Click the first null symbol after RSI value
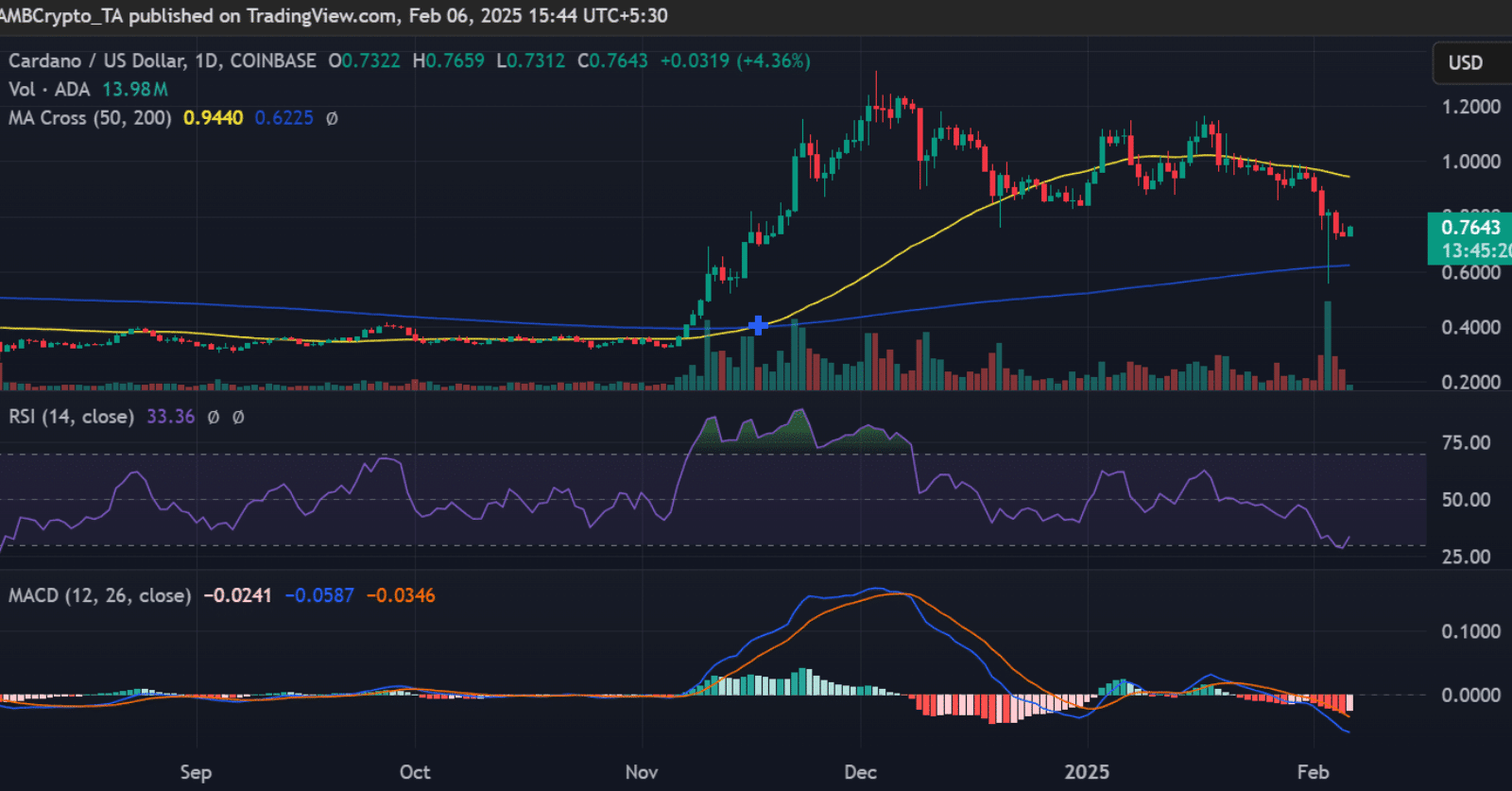The width and height of the screenshot is (1512, 791). tap(214, 417)
